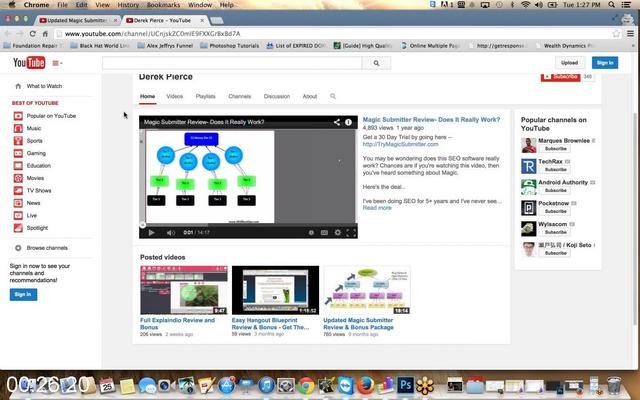The image size is (640, 400).
Task: Switch to the Videos tab
Action: 174,96
